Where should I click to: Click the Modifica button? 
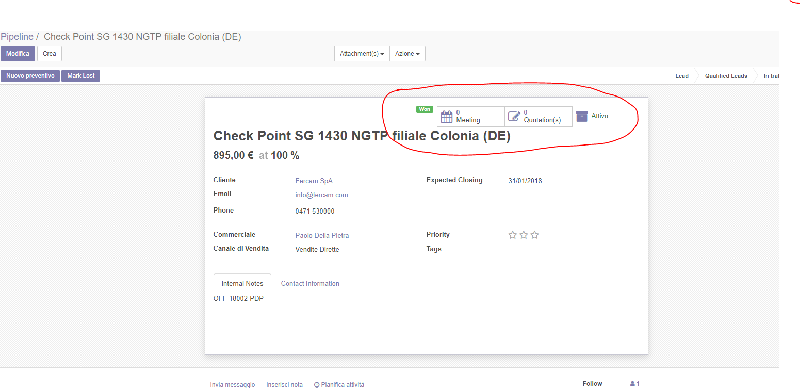click(x=18, y=54)
